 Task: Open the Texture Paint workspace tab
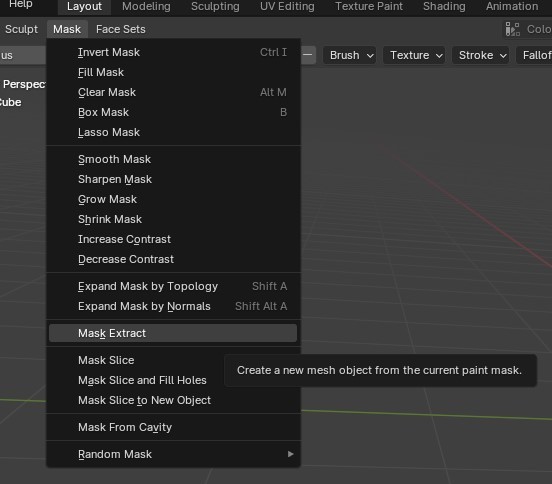pyautogui.click(x=369, y=6)
